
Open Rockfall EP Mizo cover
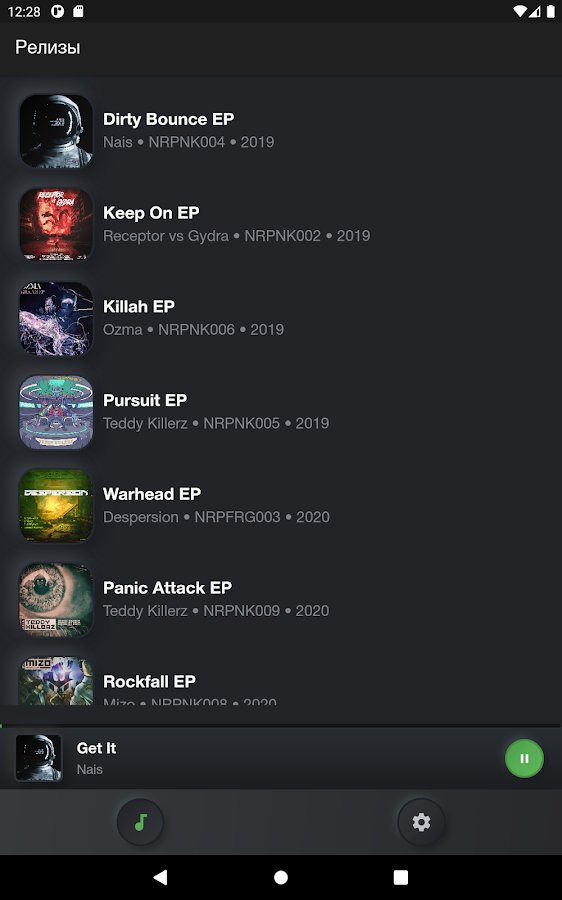(56, 681)
